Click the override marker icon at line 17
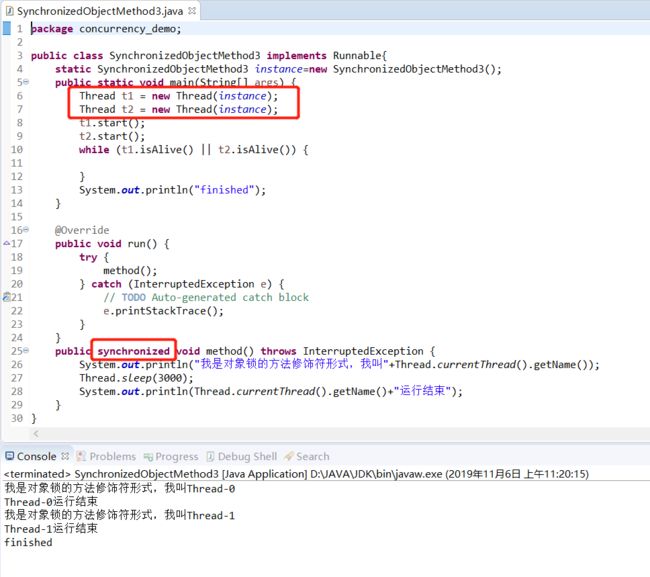Viewport: 650px width, 577px height. (x=6, y=243)
